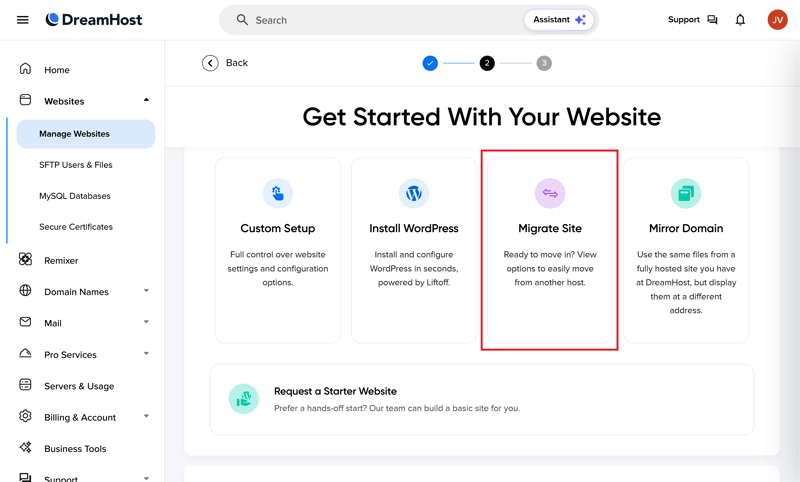The image size is (800, 482).
Task: Click the completed step one checkmark
Action: tap(430, 63)
